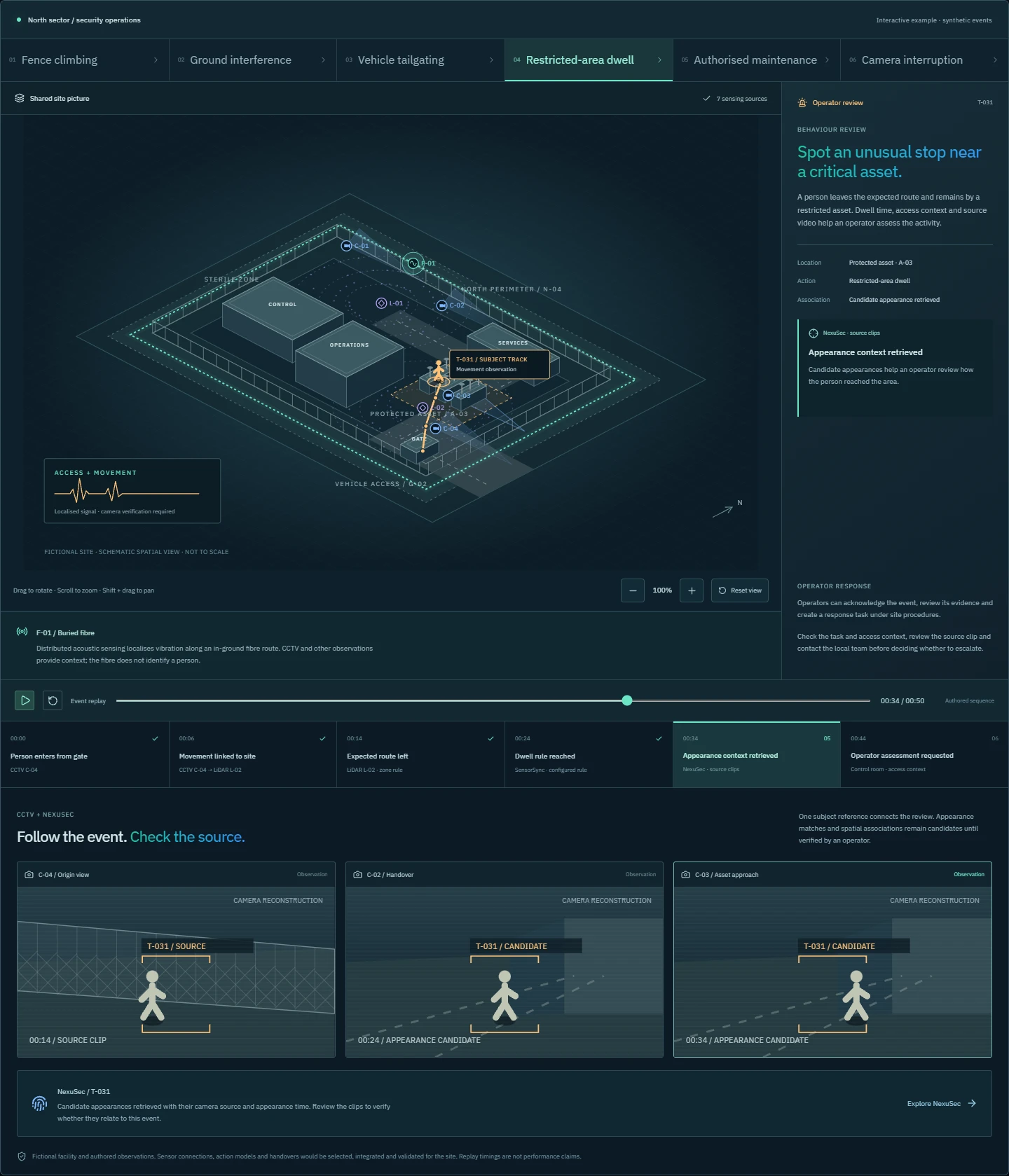Click chevron on Fence climbing tab
The image size is (1009, 1176).
point(156,60)
